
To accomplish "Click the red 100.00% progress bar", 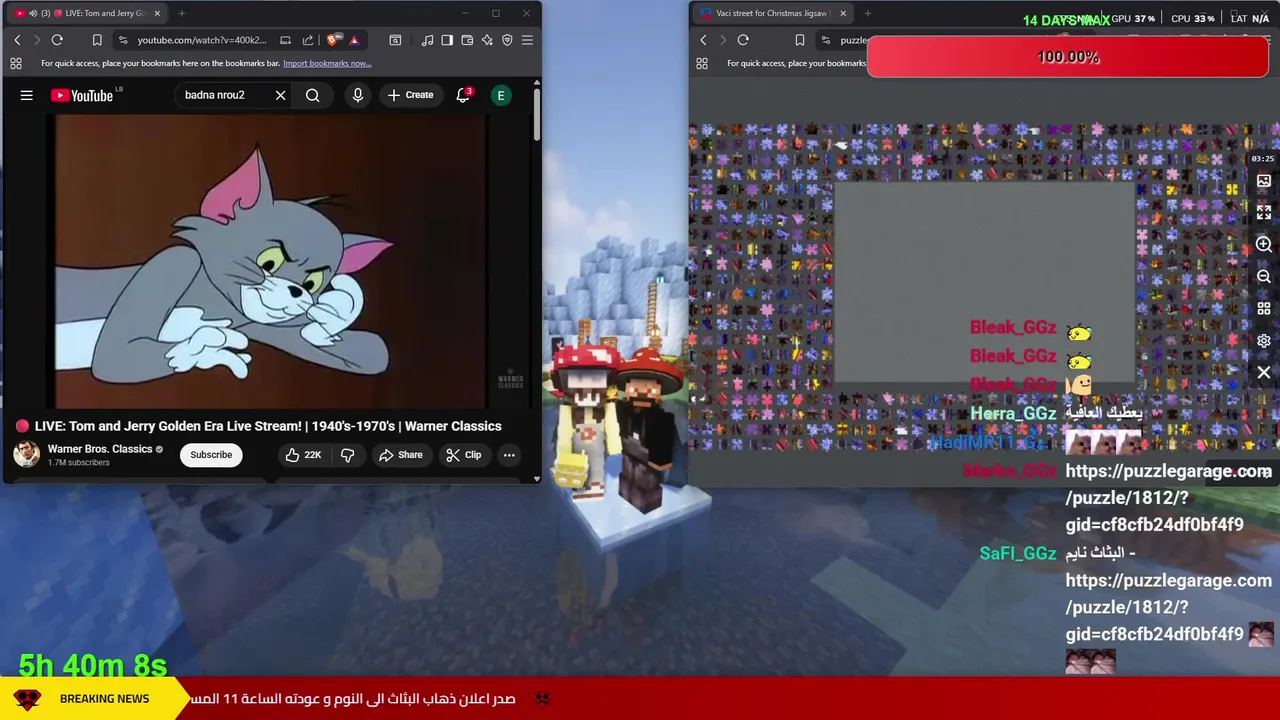I will point(1068,57).
